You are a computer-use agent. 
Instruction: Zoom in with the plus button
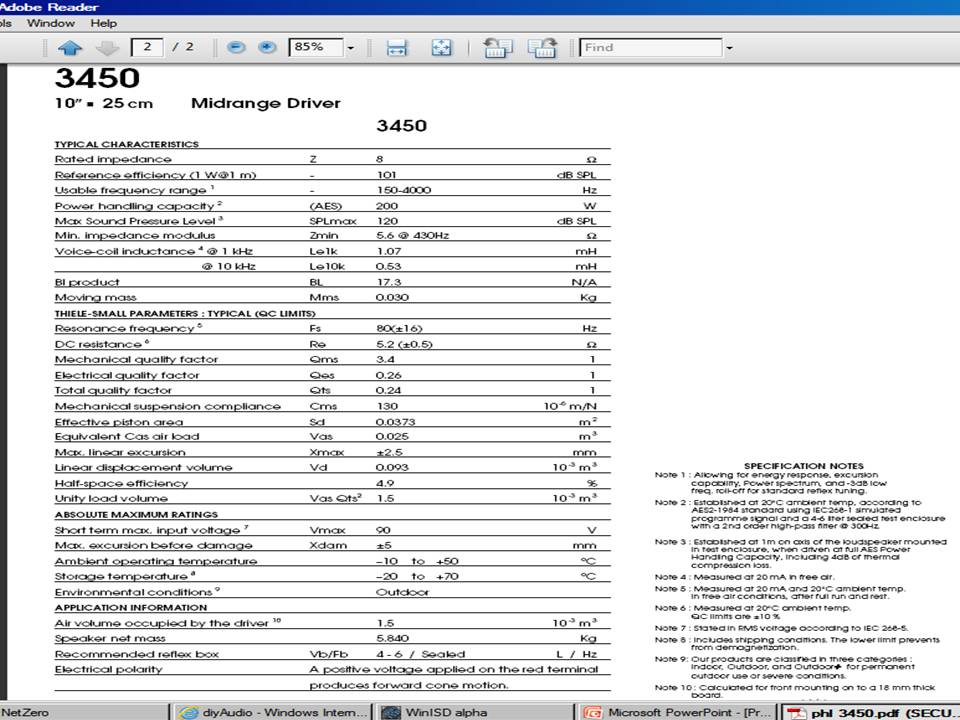(x=267, y=47)
